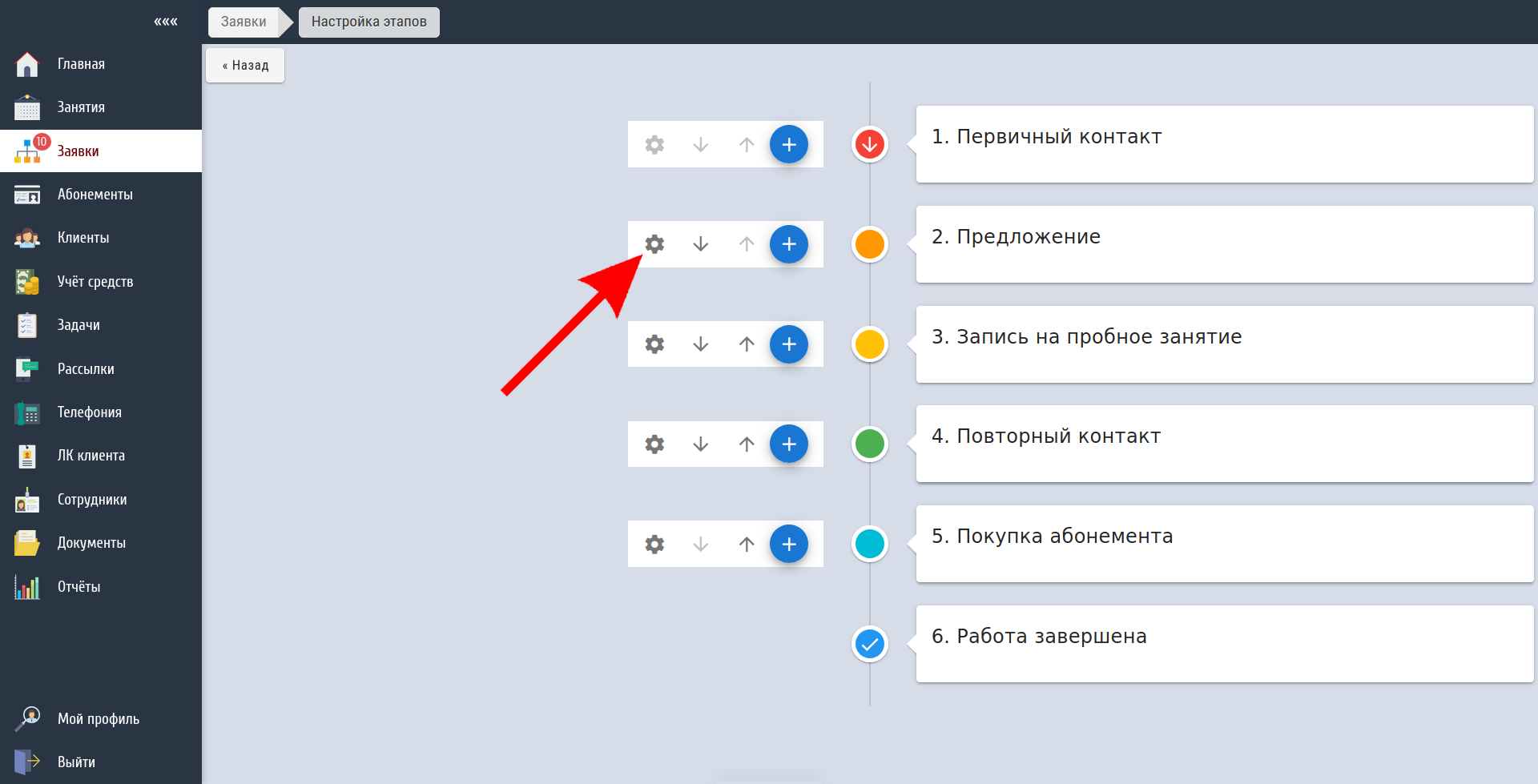Click down arrow for Покупка абонемента
Viewport: 1538px width, 784px height.
[x=701, y=545]
